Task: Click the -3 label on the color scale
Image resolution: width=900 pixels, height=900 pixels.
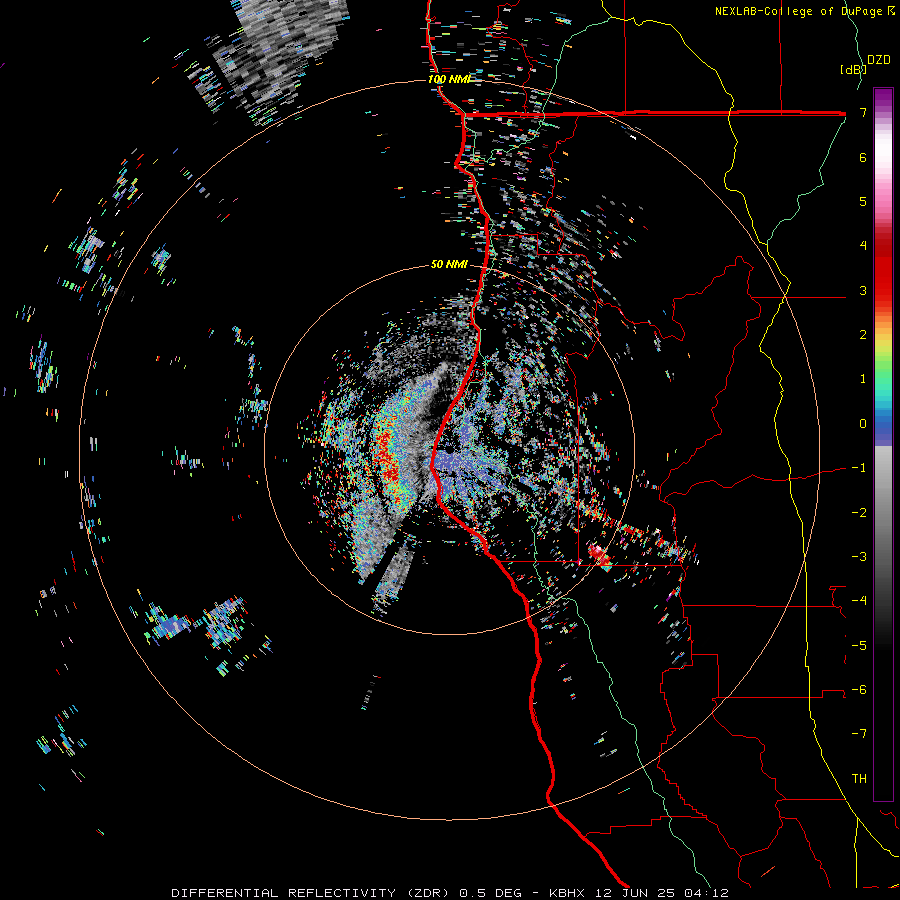Action: click(859, 557)
